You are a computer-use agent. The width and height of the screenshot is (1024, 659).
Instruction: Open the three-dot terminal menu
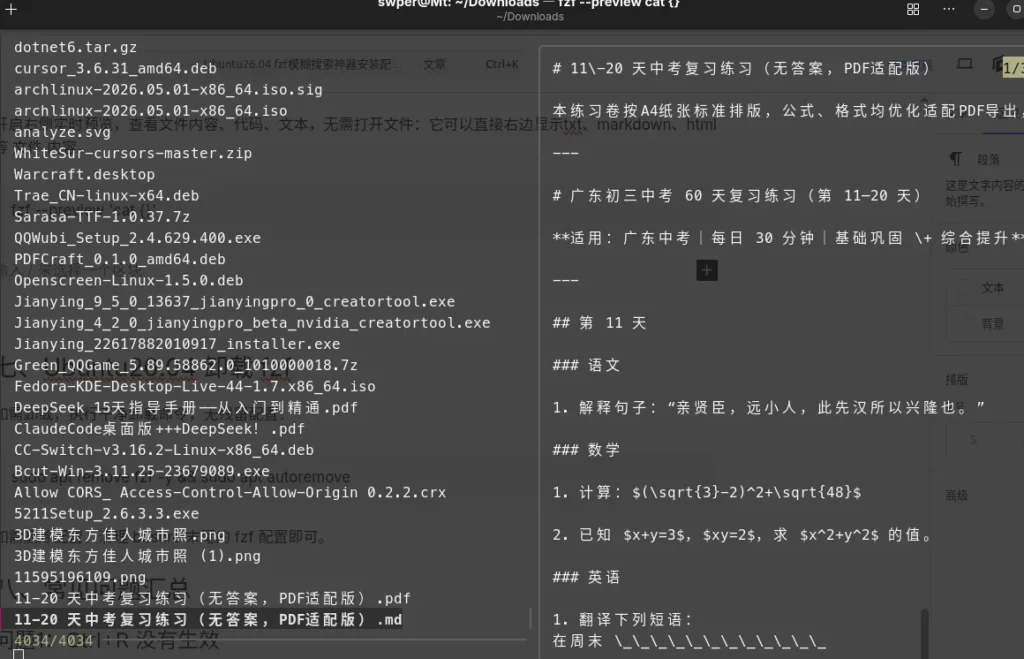pyautogui.click(x=949, y=9)
